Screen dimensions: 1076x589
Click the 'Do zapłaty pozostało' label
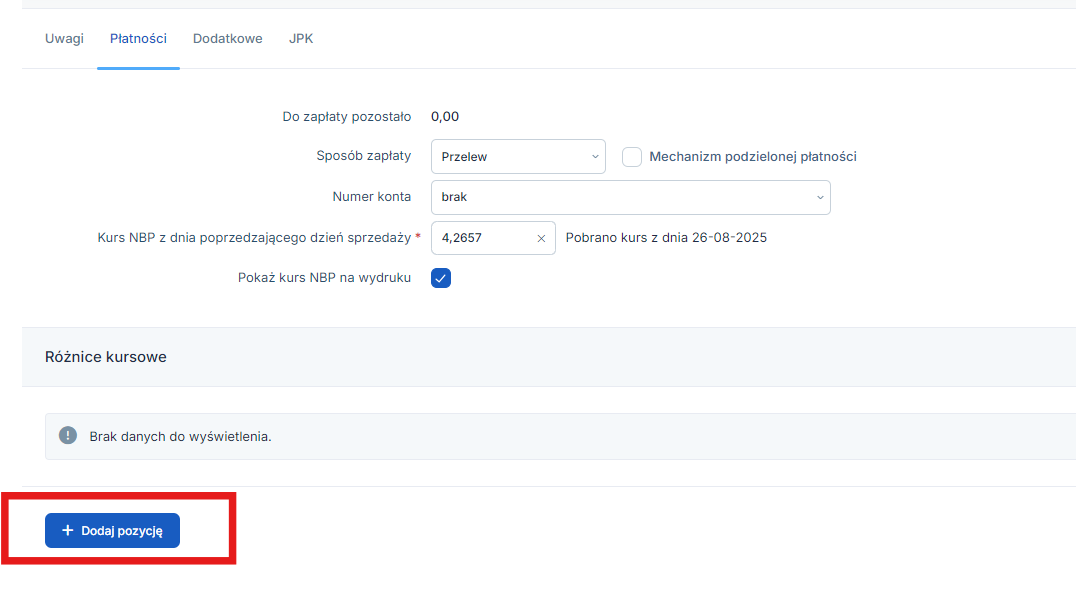(x=347, y=117)
